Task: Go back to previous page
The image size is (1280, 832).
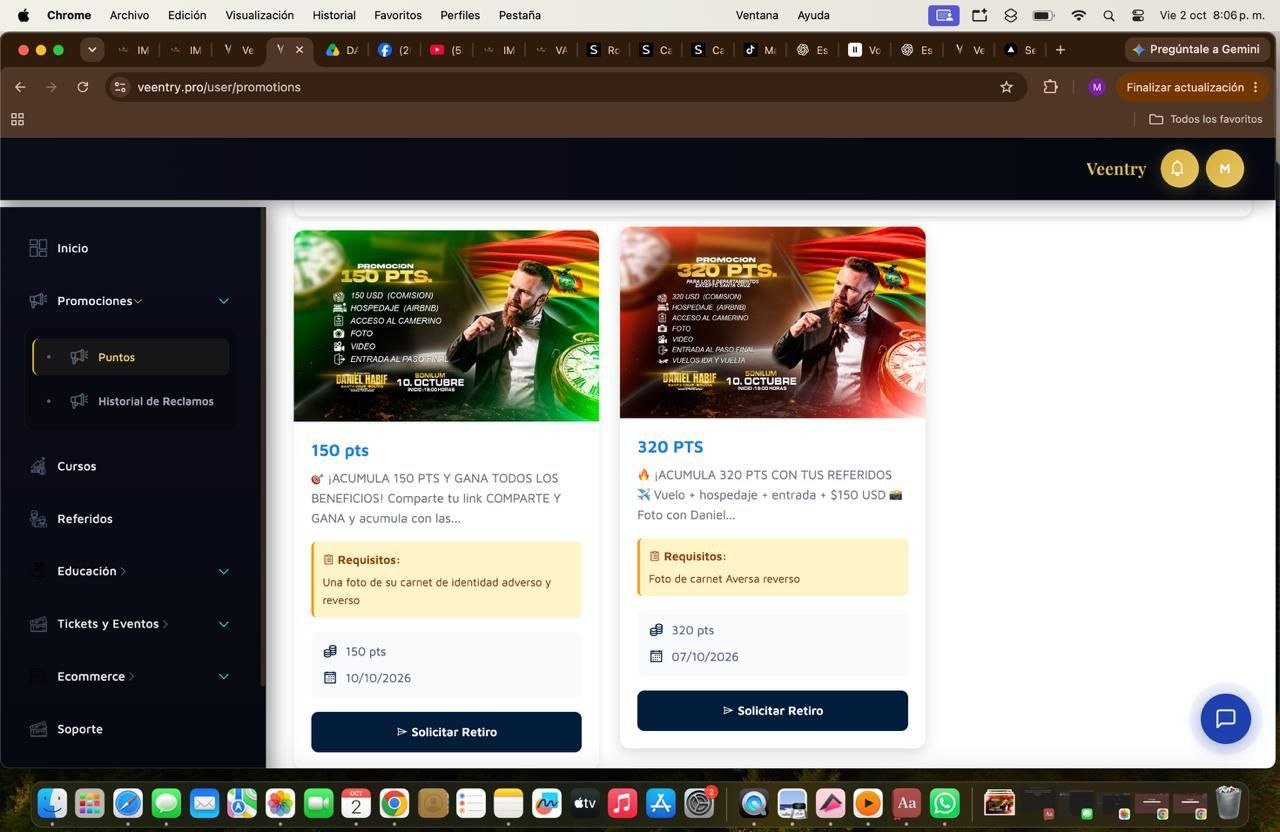Action: pyautogui.click(x=20, y=87)
